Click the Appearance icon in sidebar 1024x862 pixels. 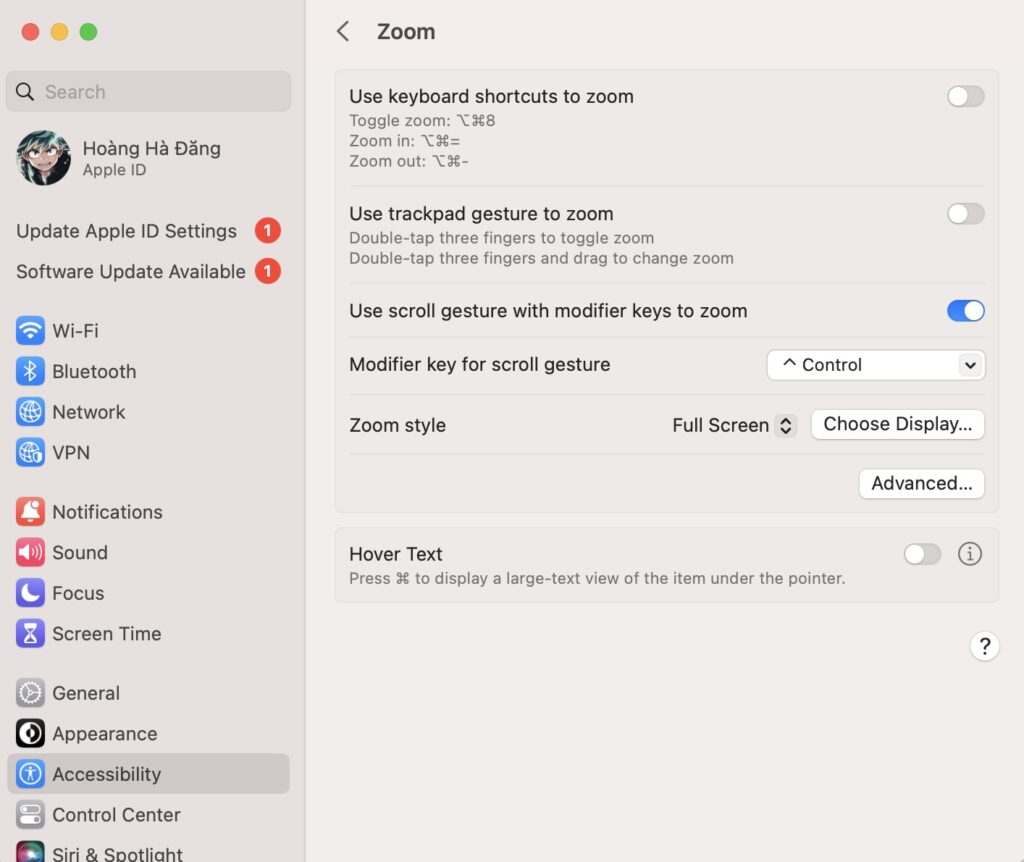tap(30, 733)
